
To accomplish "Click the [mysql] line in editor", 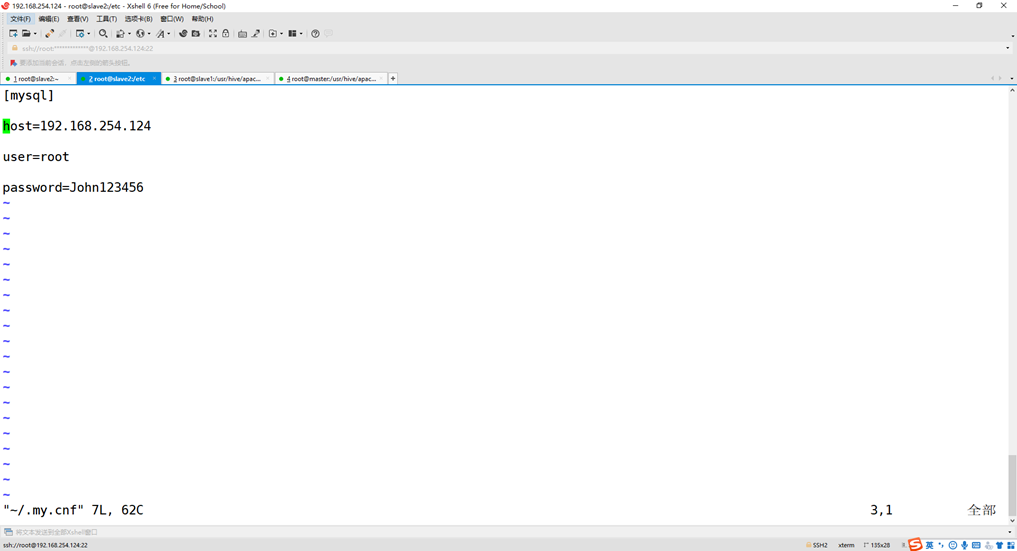I will [29, 95].
